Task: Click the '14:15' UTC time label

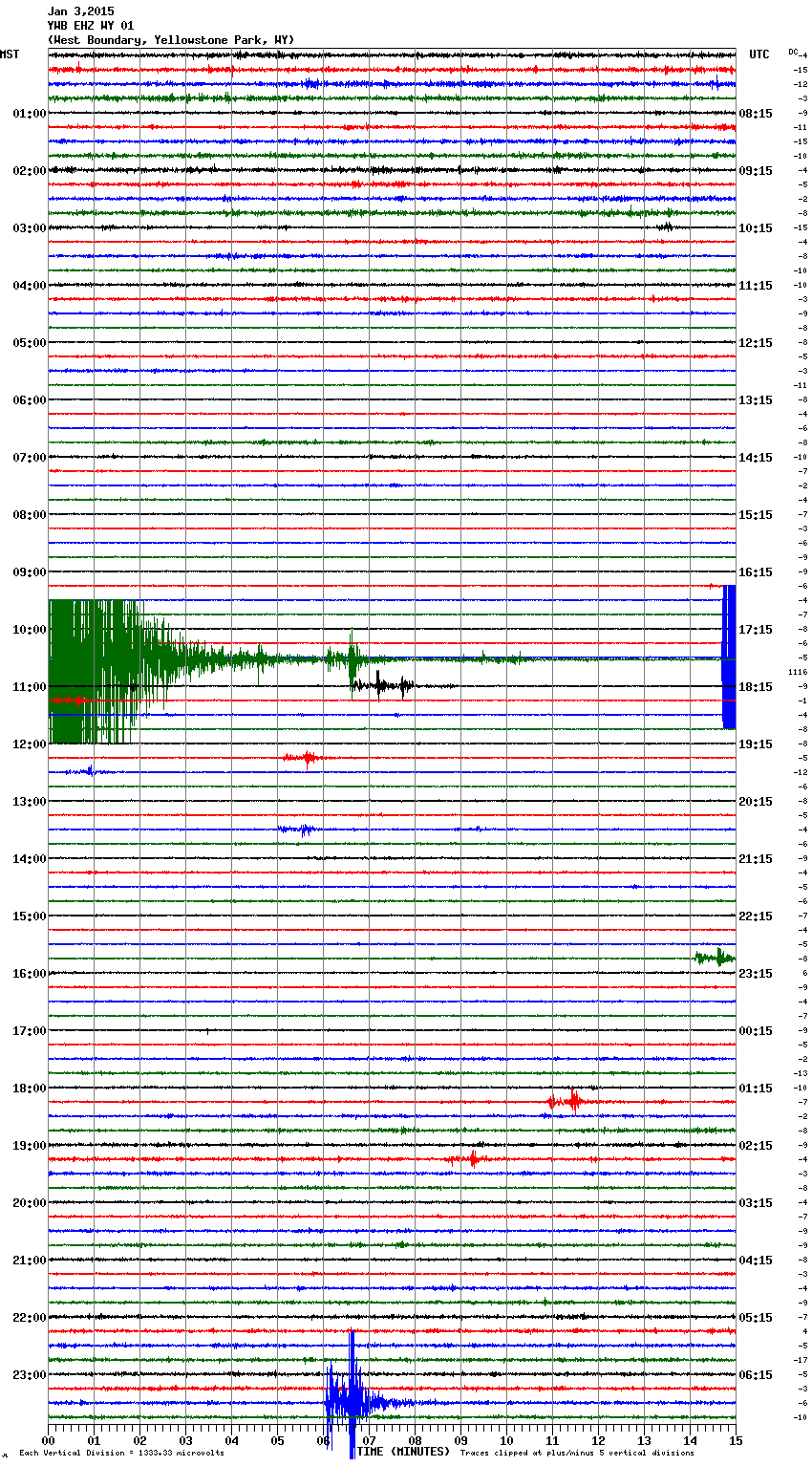Action: (x=756, y=458)
